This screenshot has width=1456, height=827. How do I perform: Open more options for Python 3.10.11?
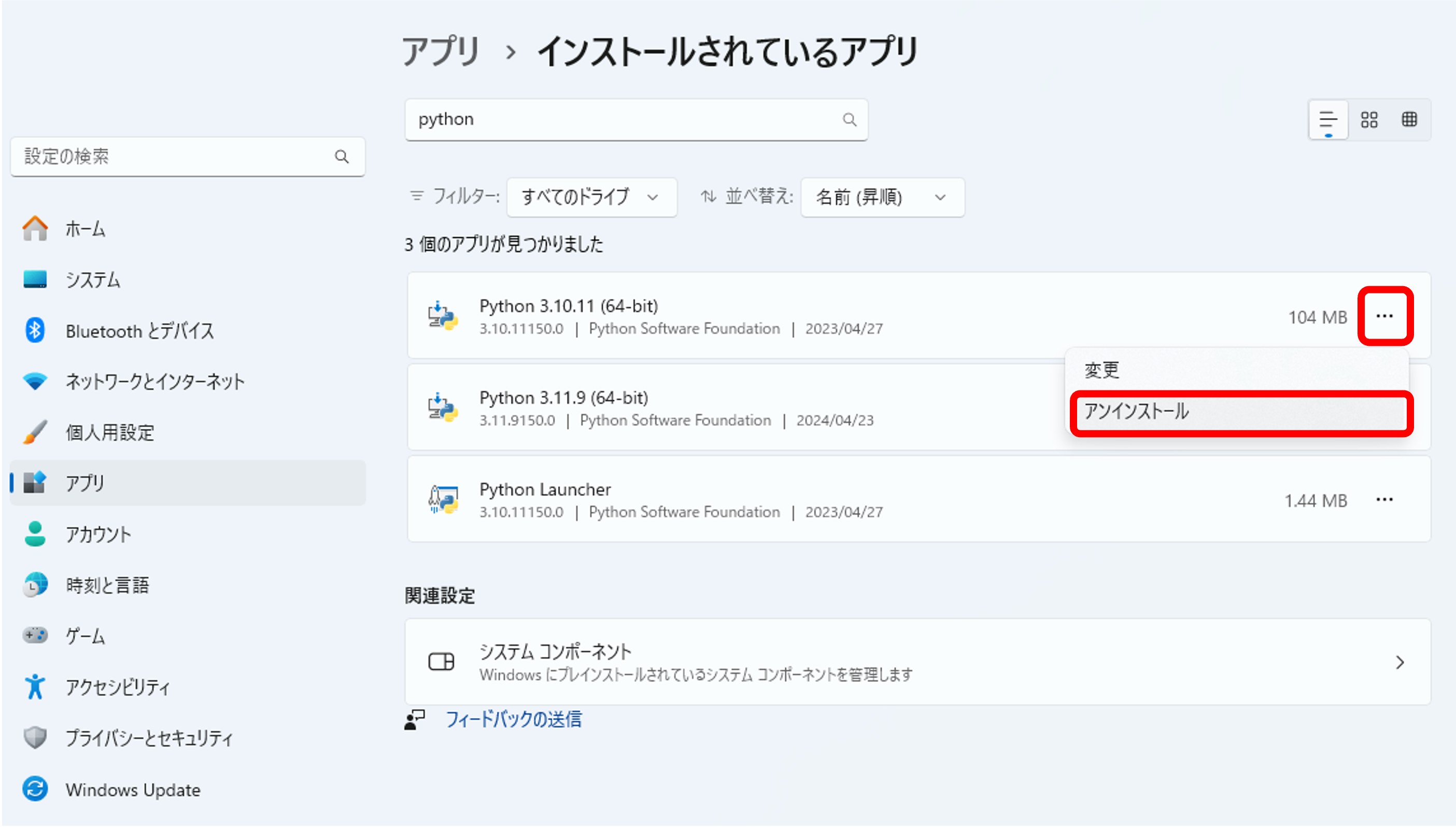[x=1384, y=316]
